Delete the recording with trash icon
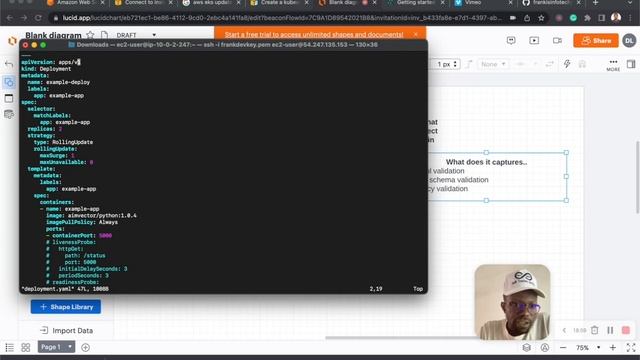This screenshot has width=640, height=360. point(594,330)
